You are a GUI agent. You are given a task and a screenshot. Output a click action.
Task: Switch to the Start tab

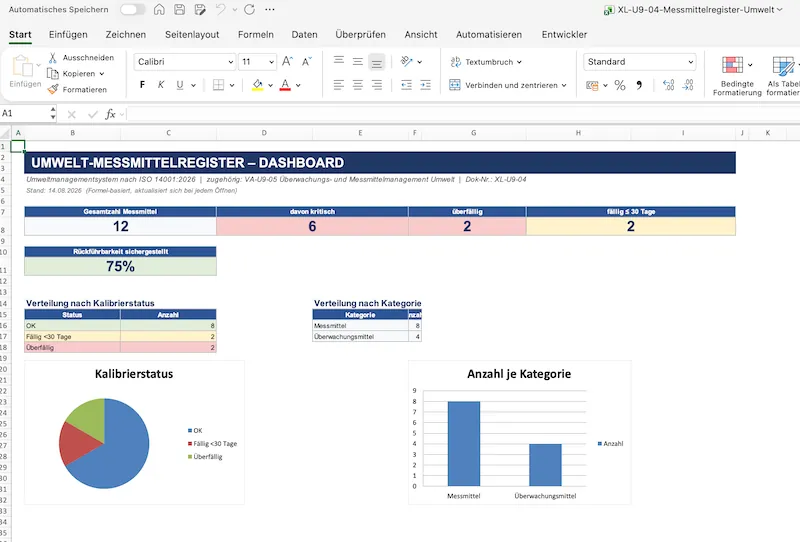[20, 34]
